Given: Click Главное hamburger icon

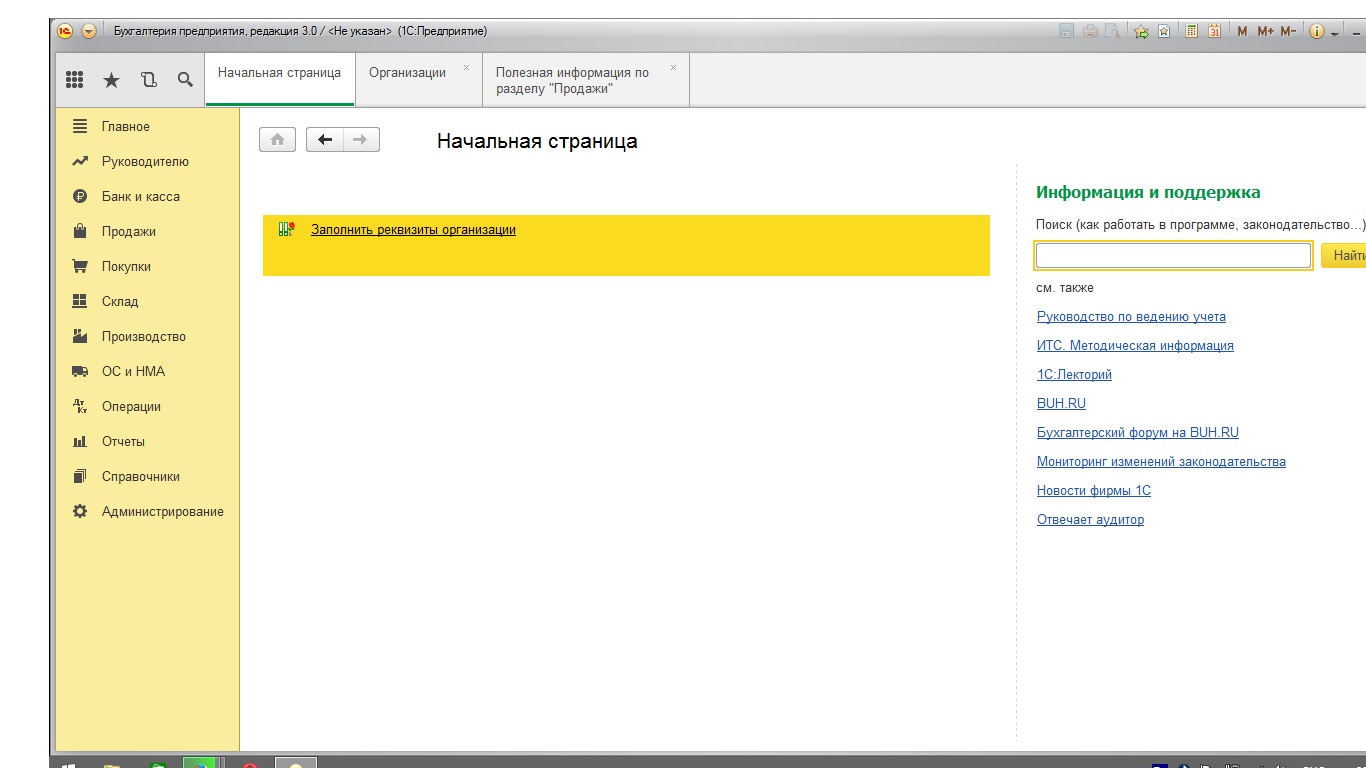Looking at the screenshot, I should tap(80, 126).
